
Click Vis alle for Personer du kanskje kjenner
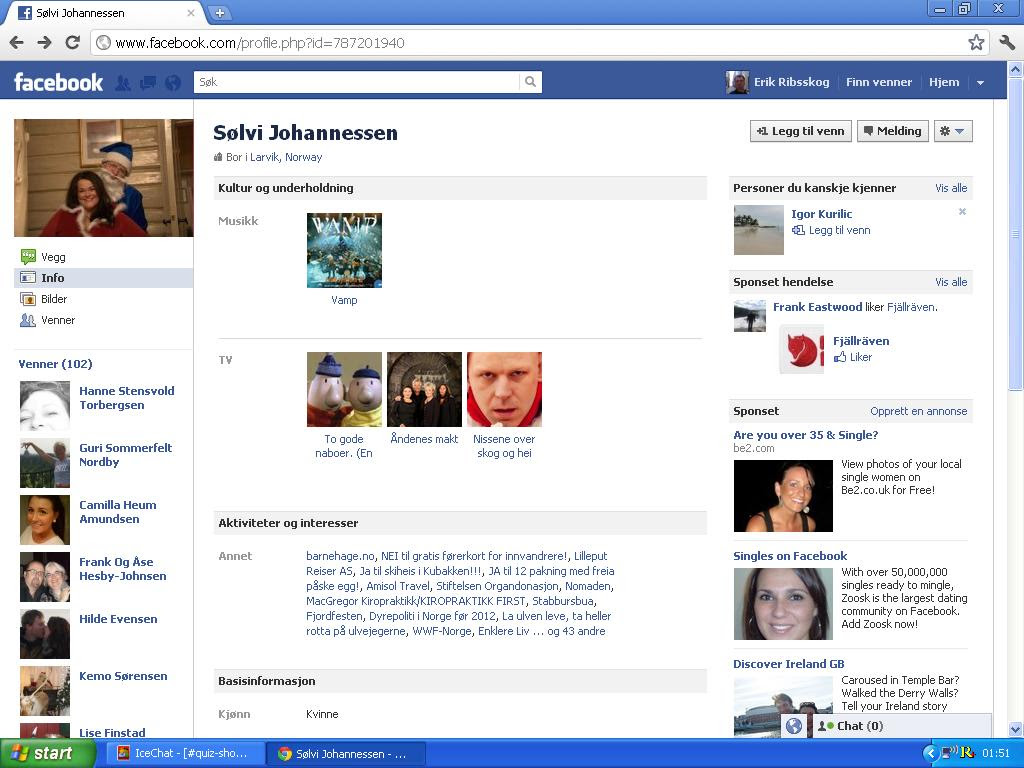coord(951,188)
